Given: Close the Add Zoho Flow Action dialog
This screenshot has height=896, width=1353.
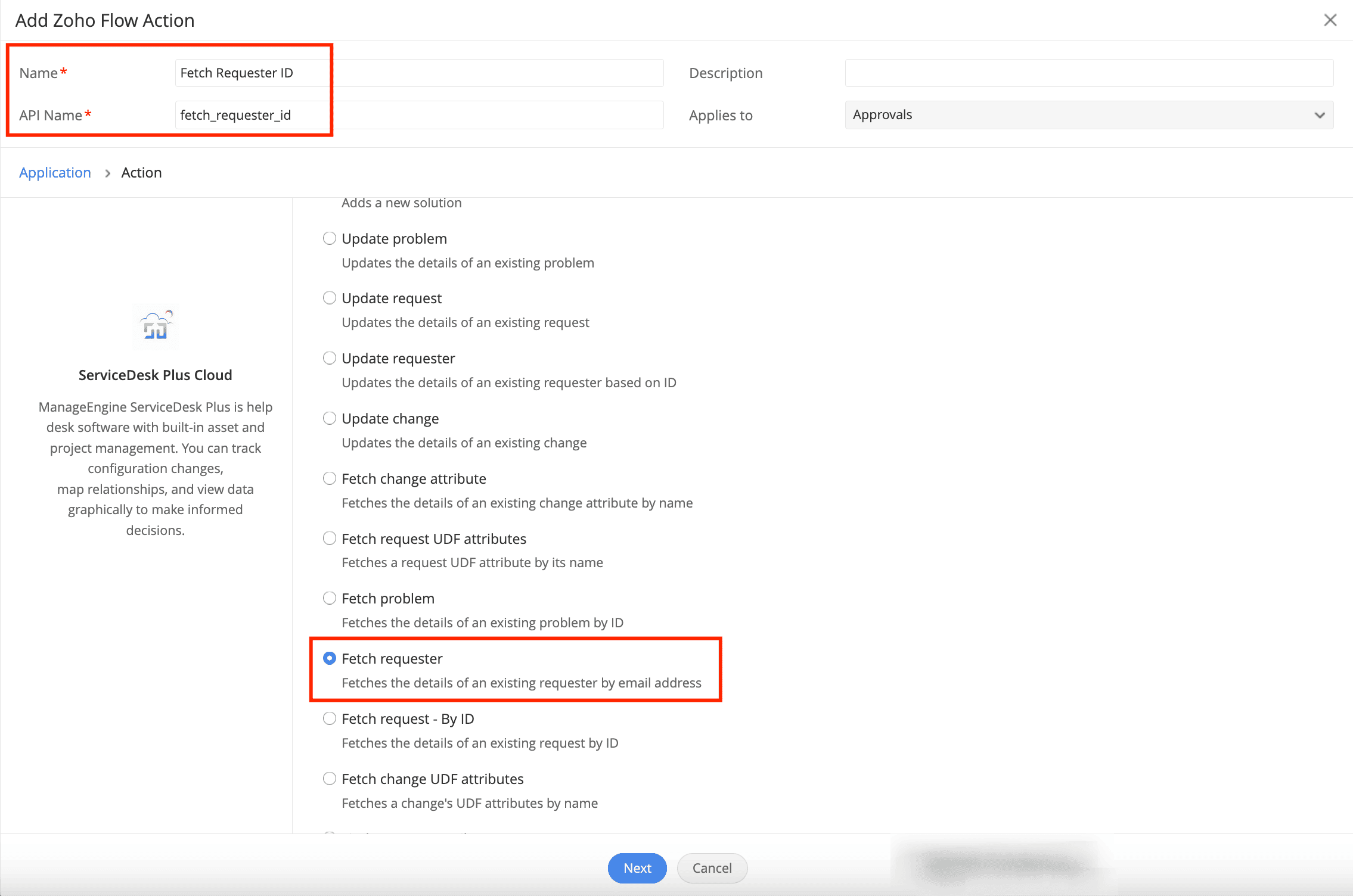Looking at the screenshot, I should (x=1330, y=20).
